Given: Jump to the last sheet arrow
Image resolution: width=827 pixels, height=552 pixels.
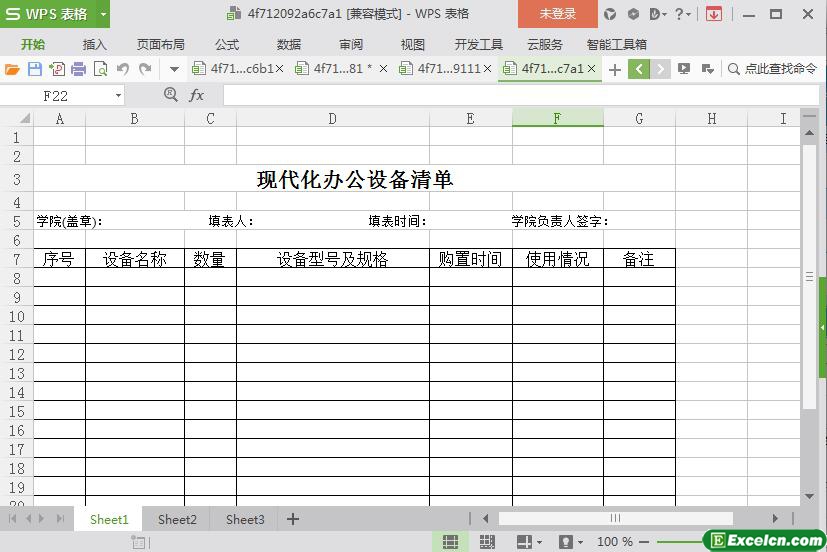Looking at the screenshot, I should pos(60,519).
